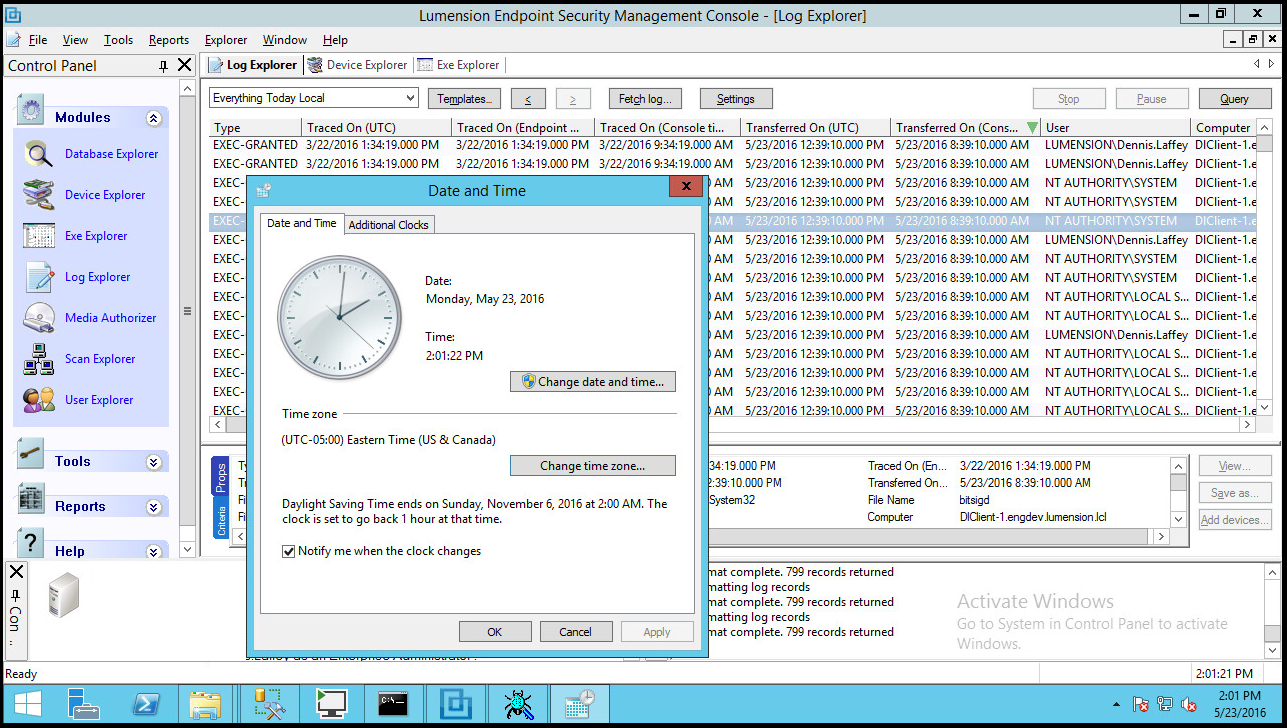Open the muted volume icon in system tray
The width and height of the screenshot is (1287, 728).
click(x=1190, y=703)
